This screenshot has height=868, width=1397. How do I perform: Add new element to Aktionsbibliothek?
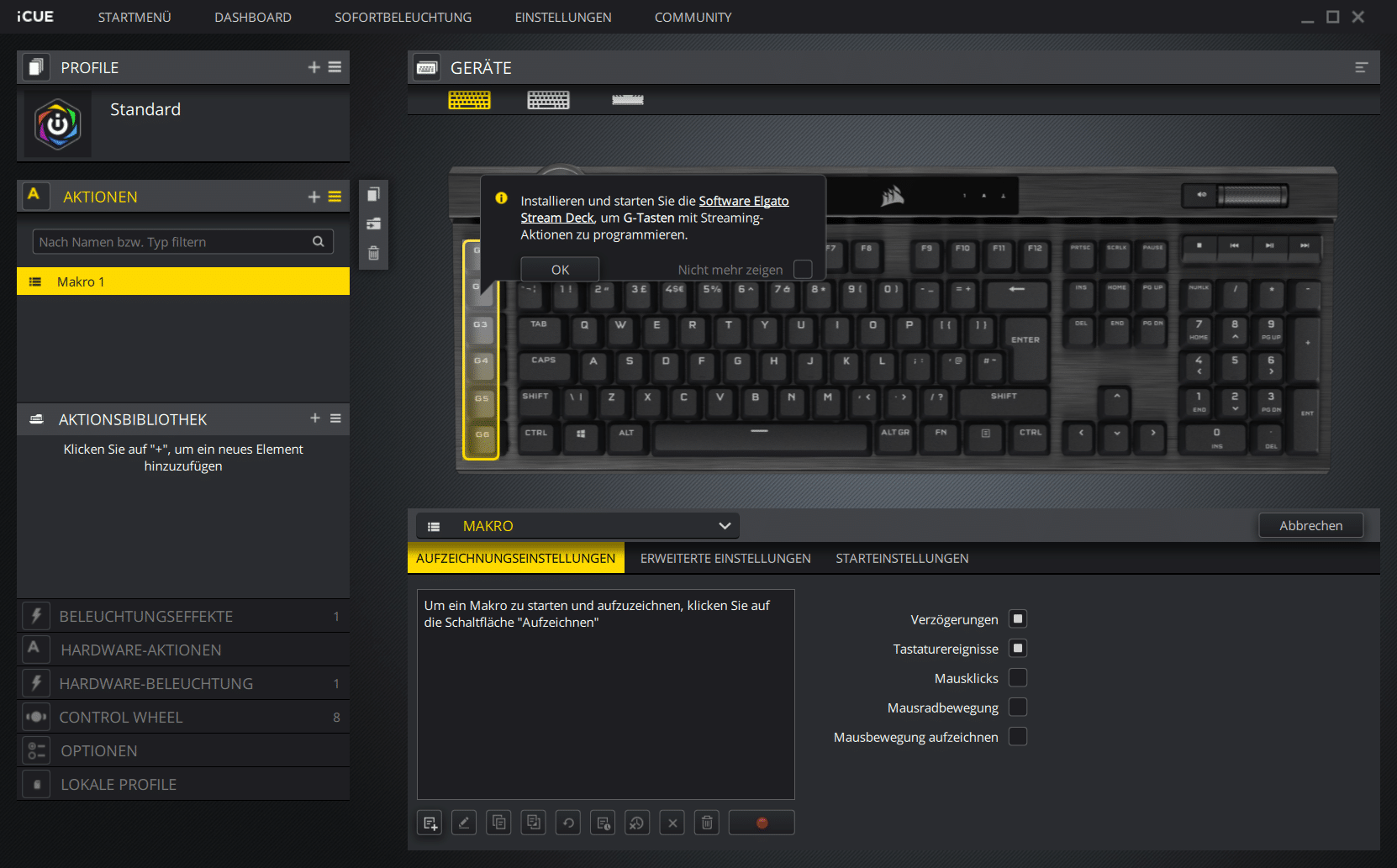tap(314, 418)
